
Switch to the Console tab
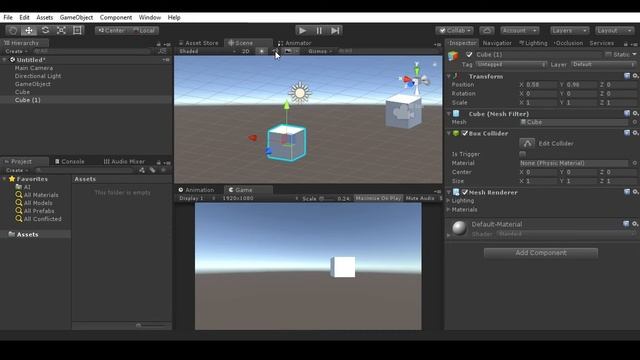[69, 162]
